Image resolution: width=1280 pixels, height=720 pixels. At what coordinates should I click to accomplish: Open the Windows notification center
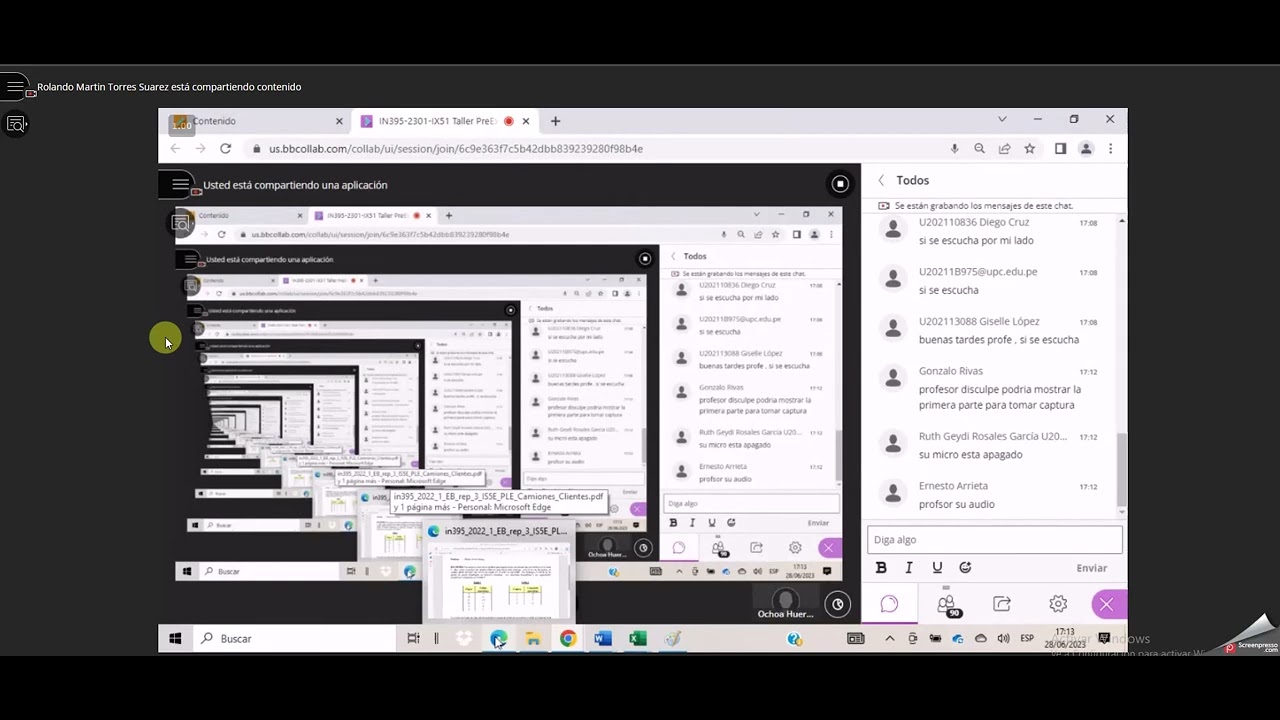pyautogui.click(x=1104, y=638)
